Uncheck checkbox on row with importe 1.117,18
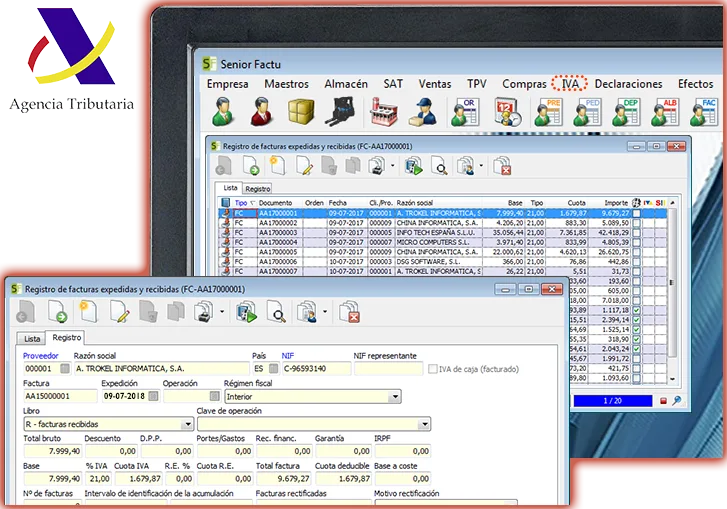Screen dimensions: 727x509 tap(637, 310)
